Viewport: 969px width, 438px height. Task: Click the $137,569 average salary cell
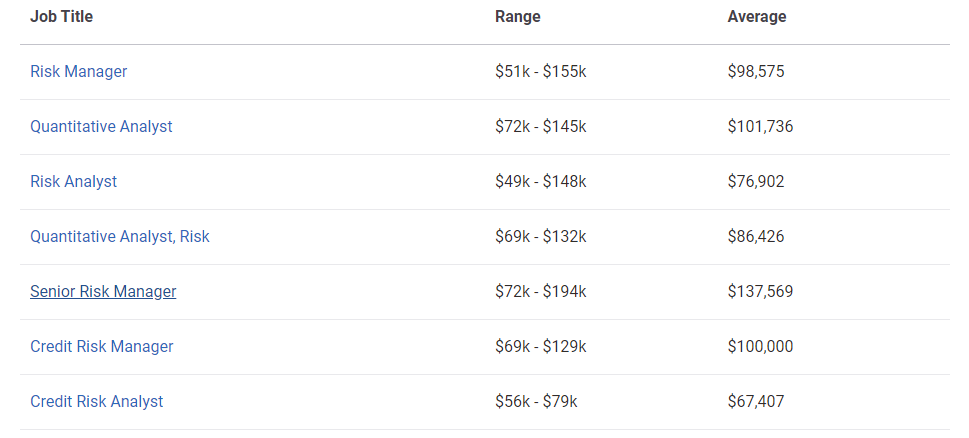[x=760, y=292]
